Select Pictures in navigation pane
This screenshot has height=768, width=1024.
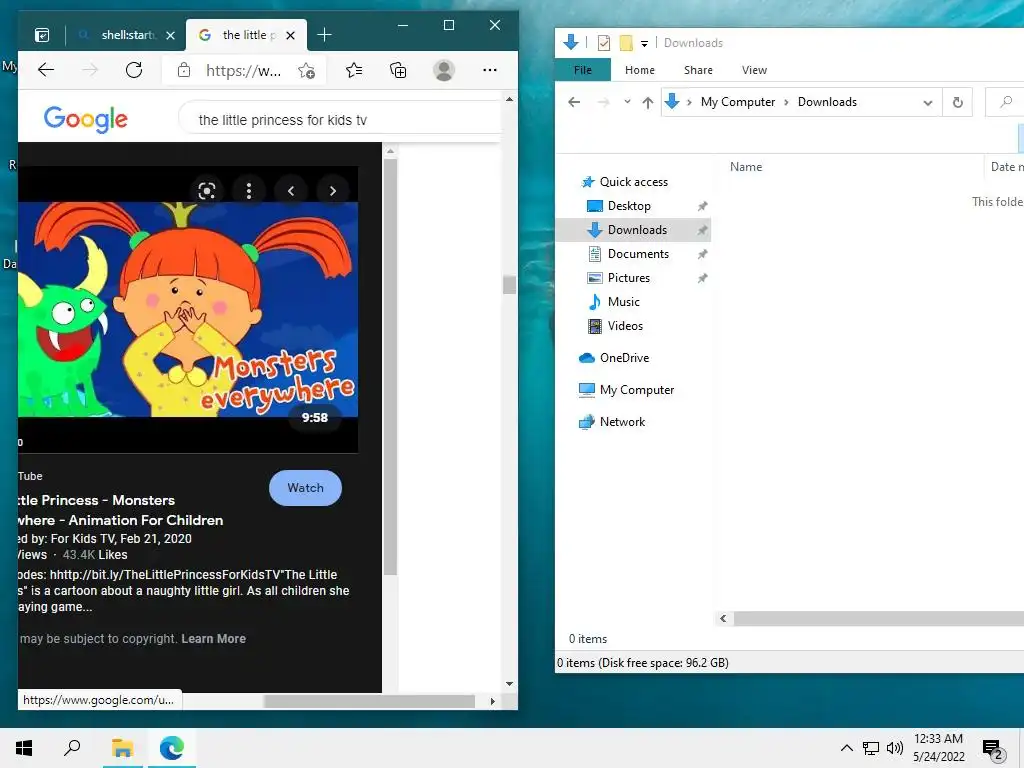click(x=628, y=278)
